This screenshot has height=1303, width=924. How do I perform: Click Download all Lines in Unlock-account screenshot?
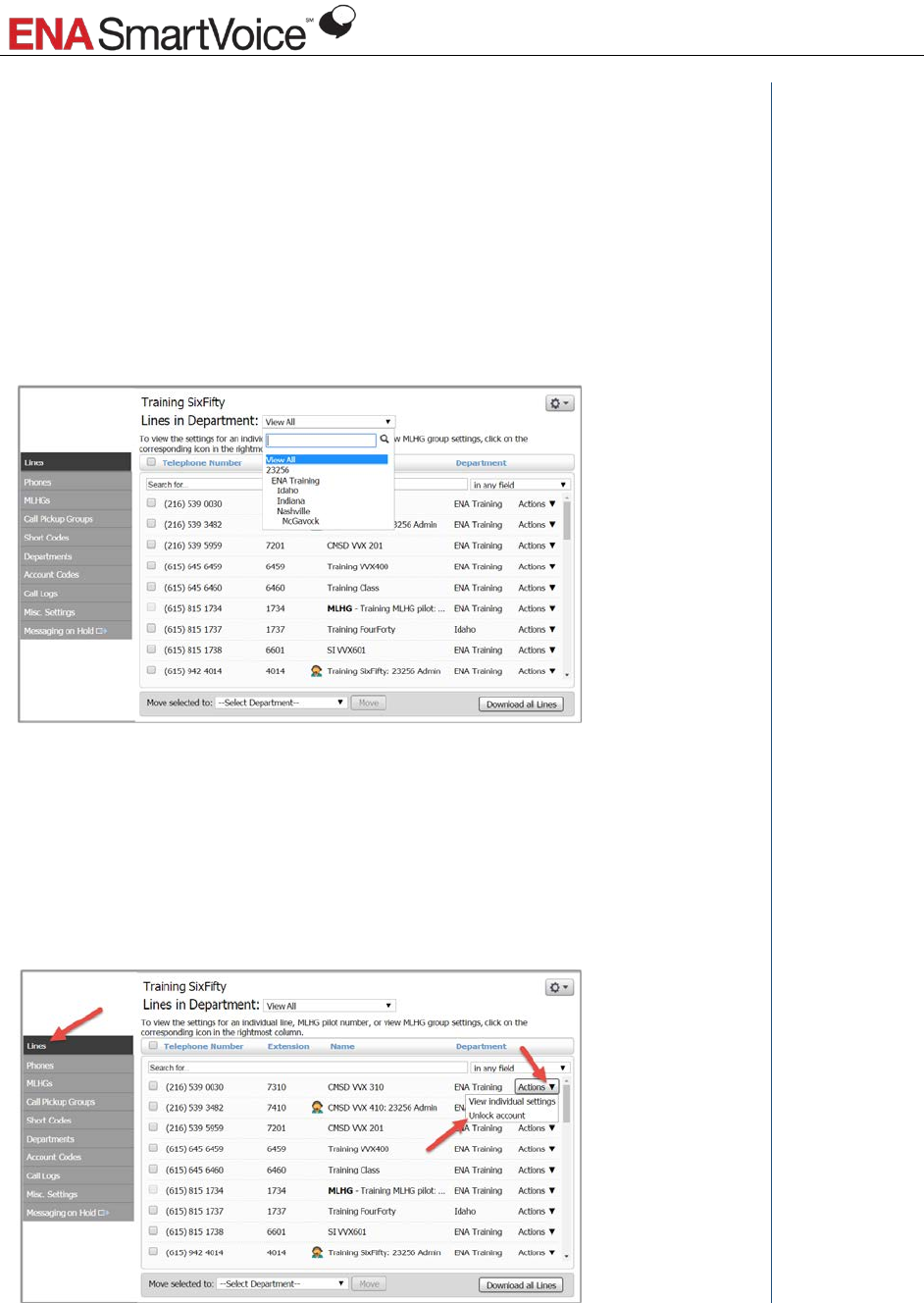point(521,1284)
